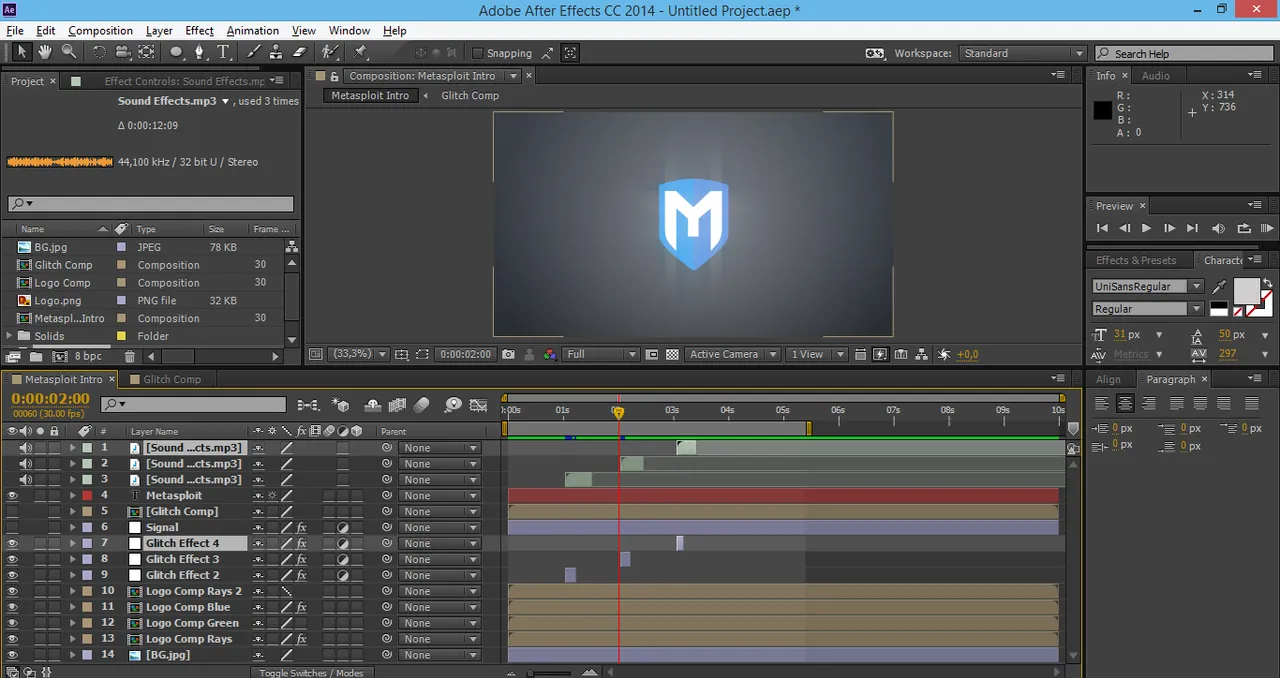Viewport: 1280px width, 678px height.
Task: Open the Composition menu
Action: (x=100, y=31)
